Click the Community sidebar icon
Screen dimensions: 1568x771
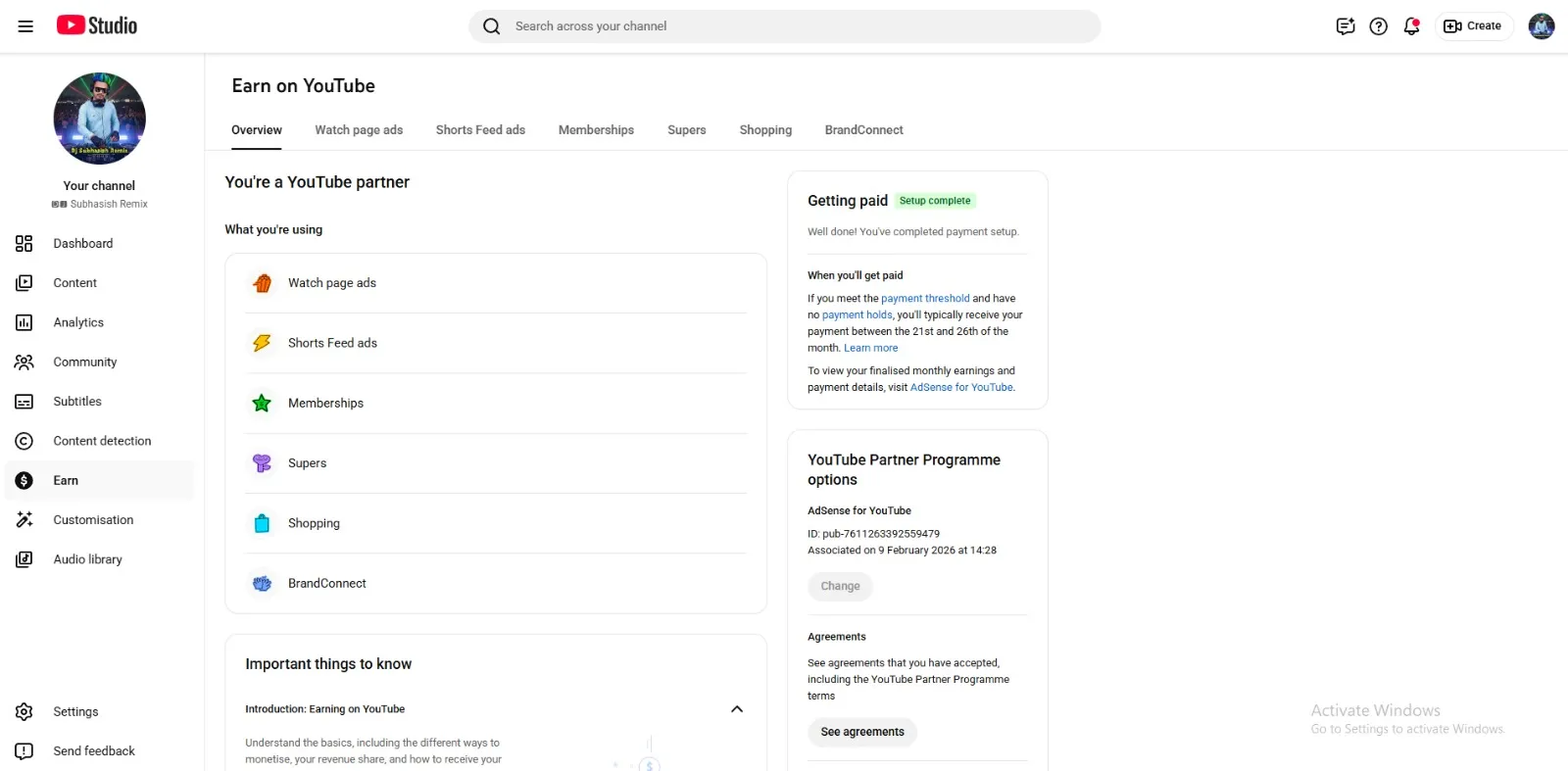pos(24,362)
